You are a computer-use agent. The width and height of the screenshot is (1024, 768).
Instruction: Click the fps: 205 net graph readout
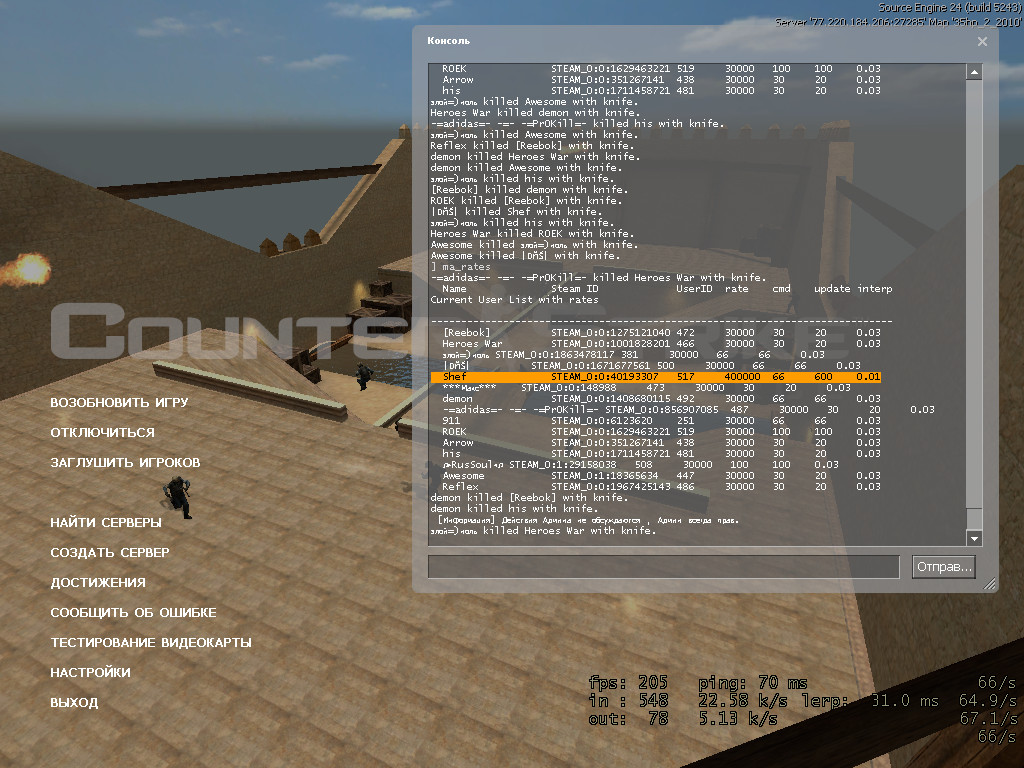[x=628, y=683]
